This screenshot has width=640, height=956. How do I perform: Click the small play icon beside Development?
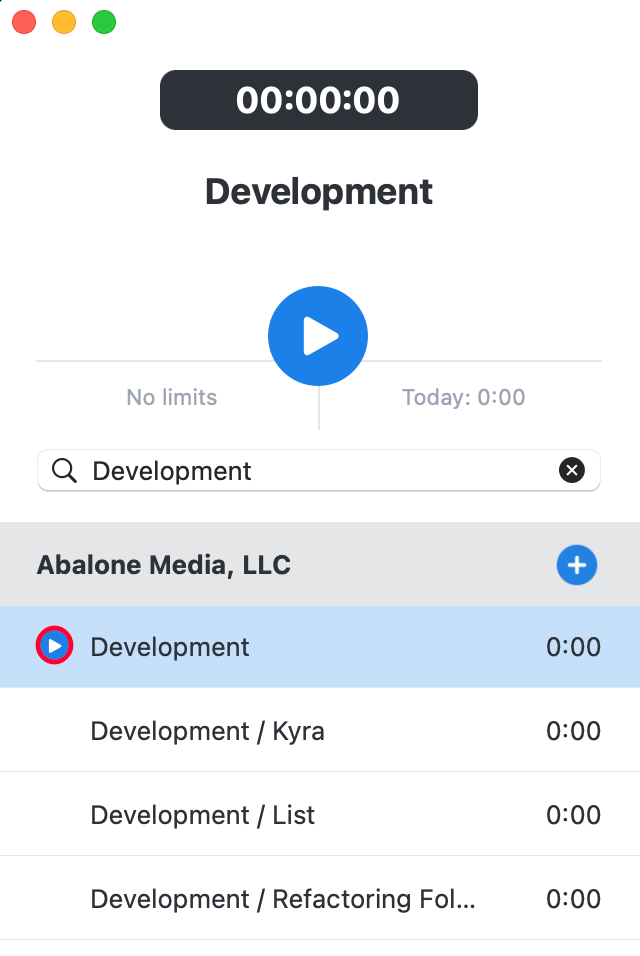(x=55, y=646)
